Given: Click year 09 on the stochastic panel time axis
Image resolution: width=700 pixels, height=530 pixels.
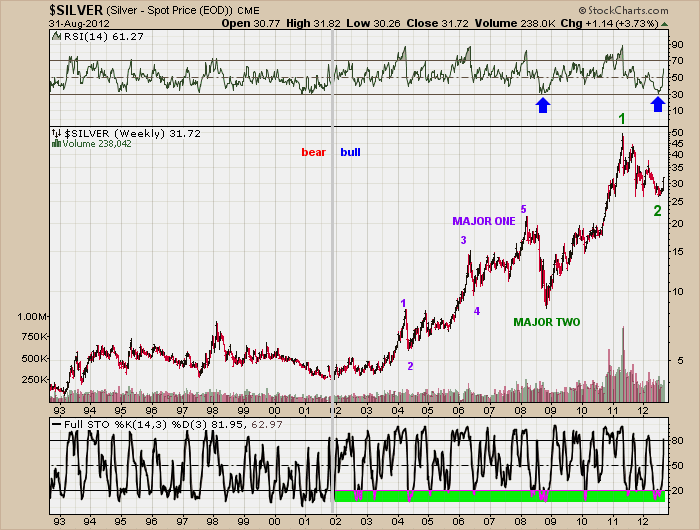Looking at the screenshot, I should (550, 522).
